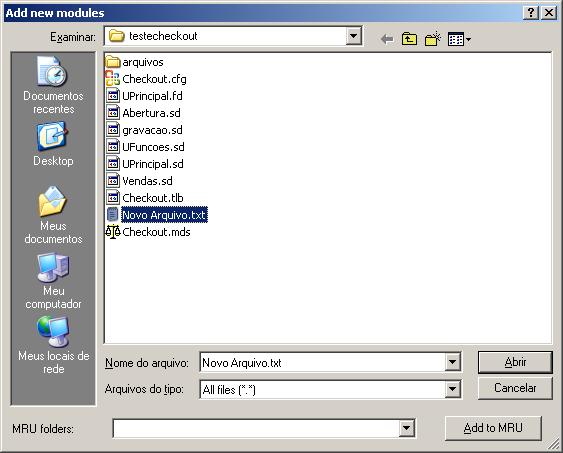563x453 pixels.
Task: Select the arquivos folder name
Action: 143,62
